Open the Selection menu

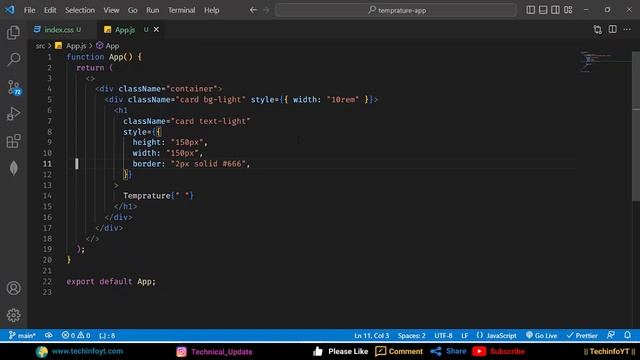tap(80, 10)
